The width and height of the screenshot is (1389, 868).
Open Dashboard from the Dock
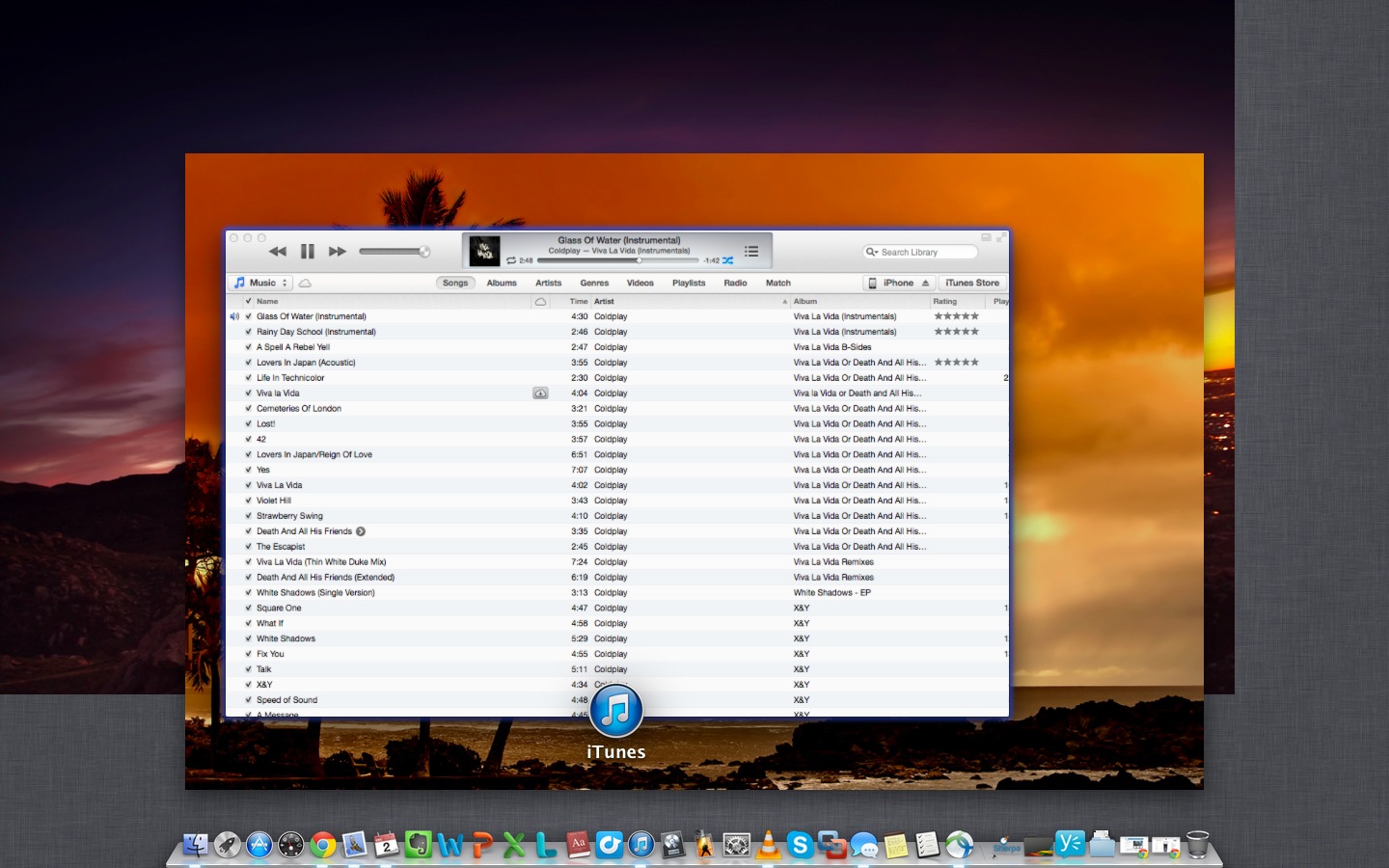coord(291,846)
